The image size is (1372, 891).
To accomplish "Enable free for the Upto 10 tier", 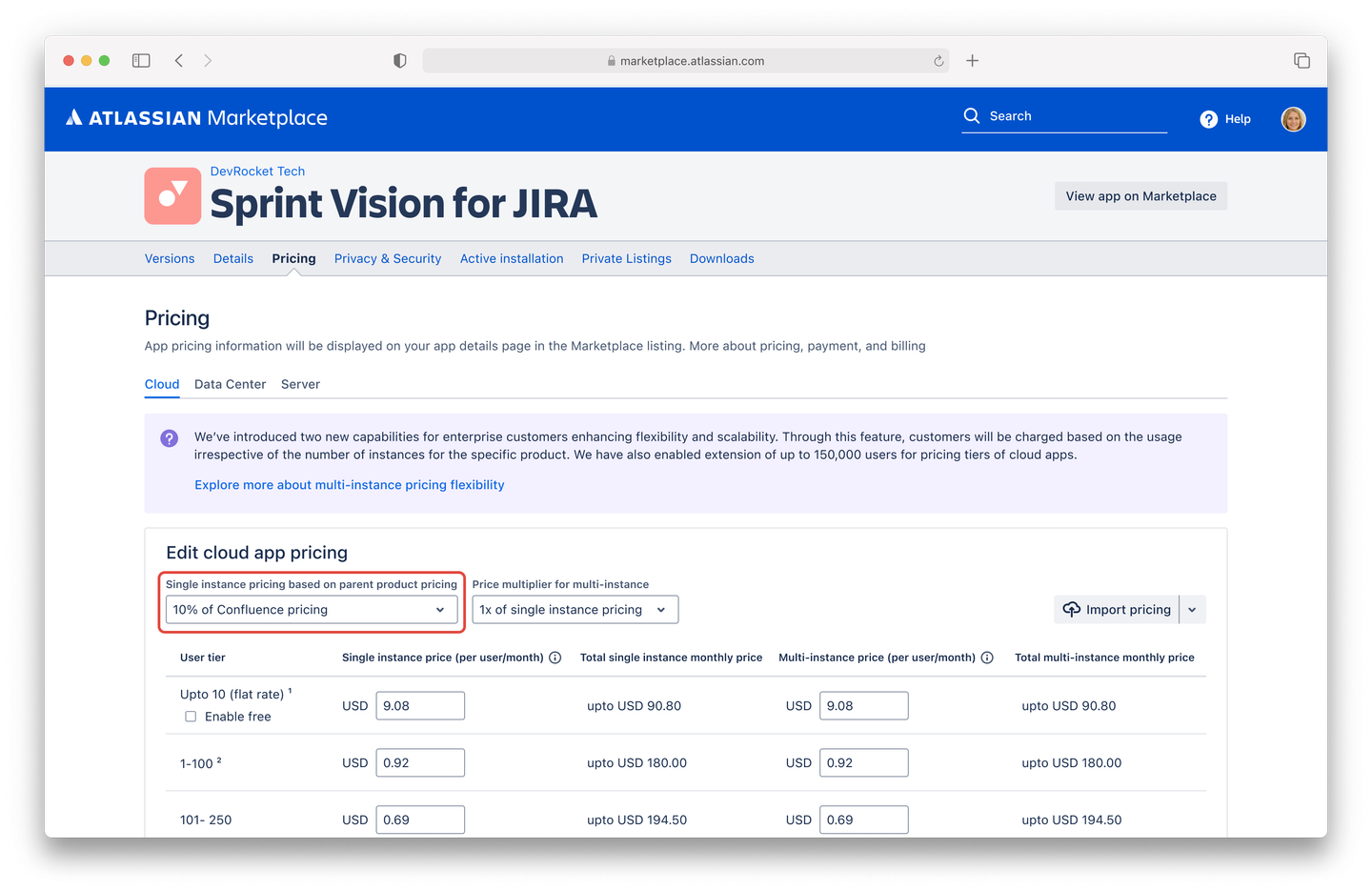I will [191, 716].
